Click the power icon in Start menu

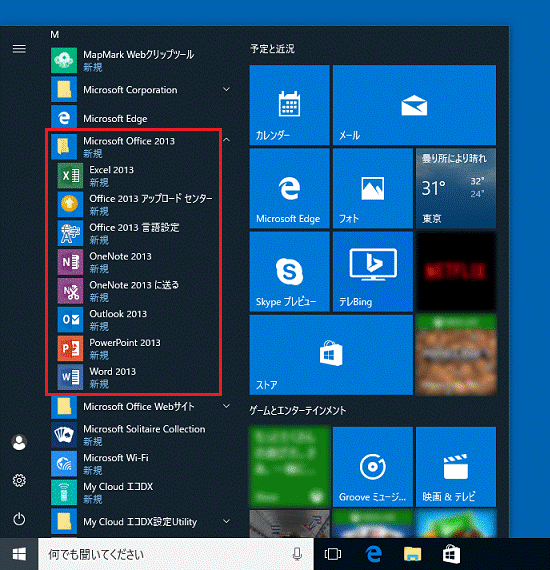click(x=19, y=519)
